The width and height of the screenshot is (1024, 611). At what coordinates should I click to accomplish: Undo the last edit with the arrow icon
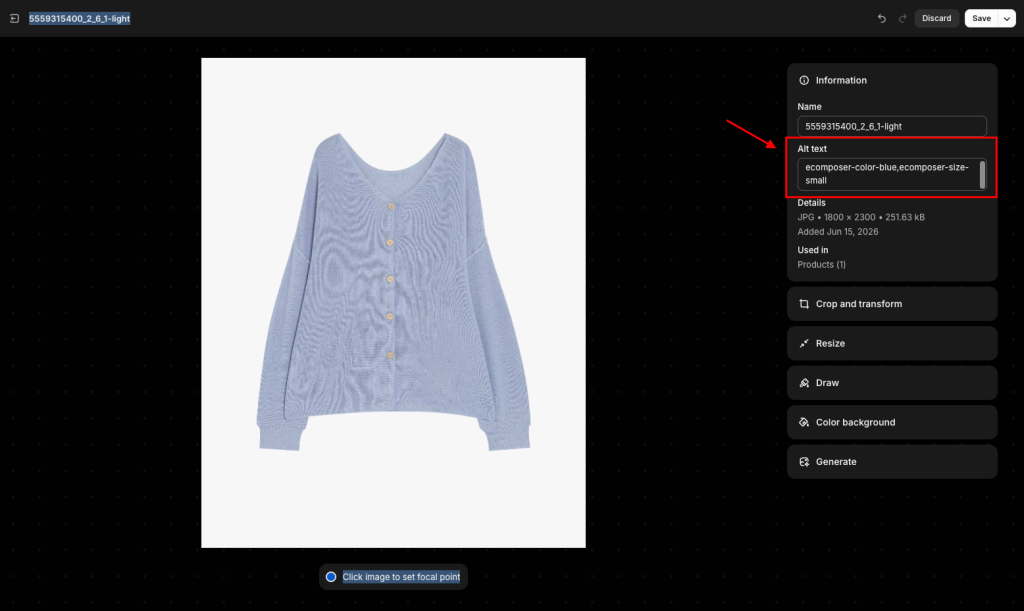pos(882,19)
